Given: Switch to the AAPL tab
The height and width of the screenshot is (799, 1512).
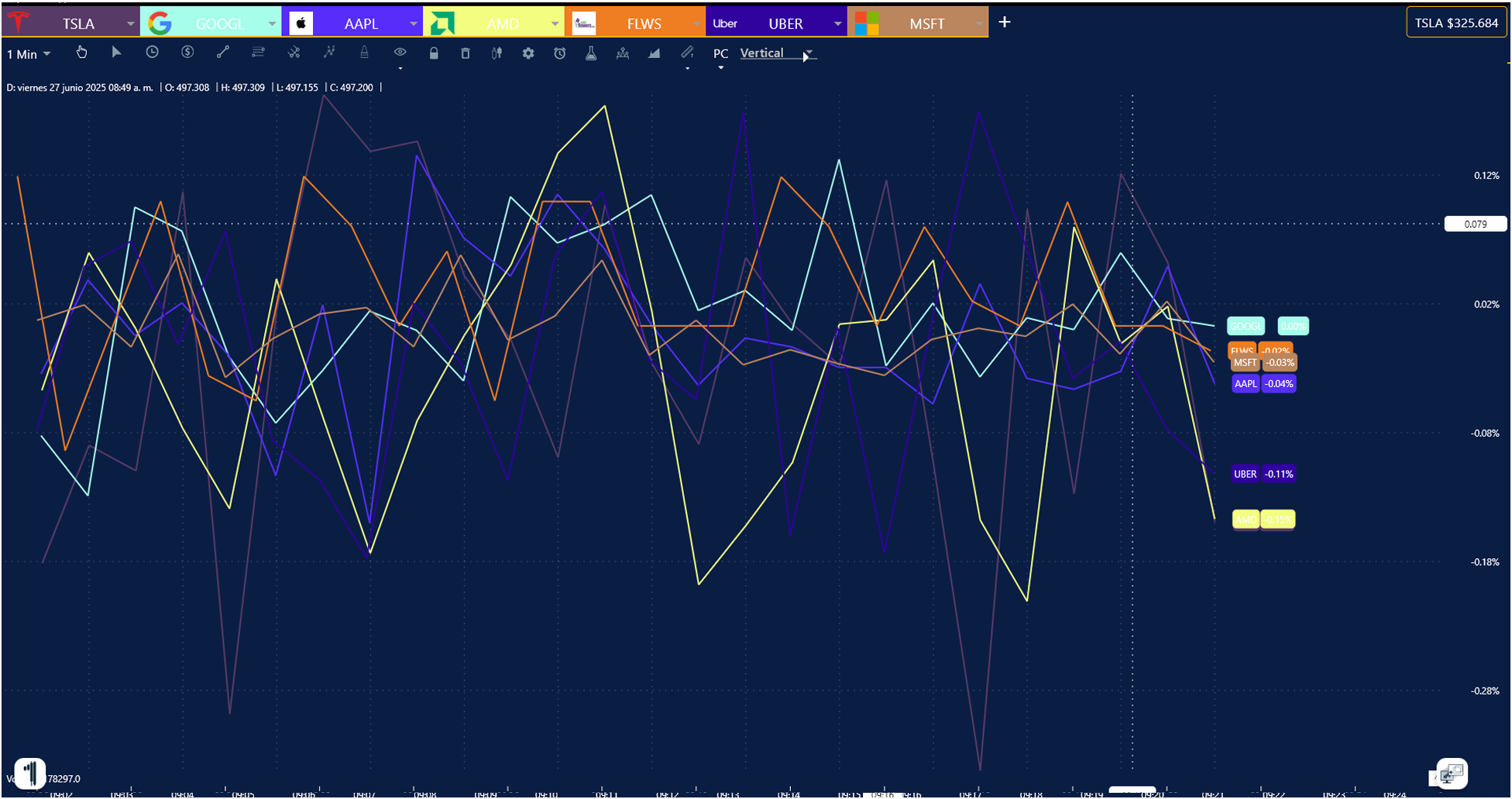Looking at the screenshot, I should pos(360,24).
